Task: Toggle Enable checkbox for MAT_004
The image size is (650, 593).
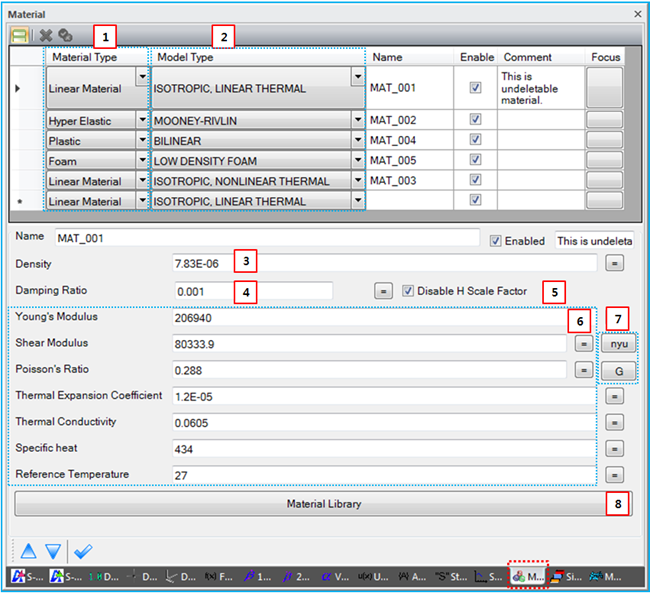Action: 475,139
